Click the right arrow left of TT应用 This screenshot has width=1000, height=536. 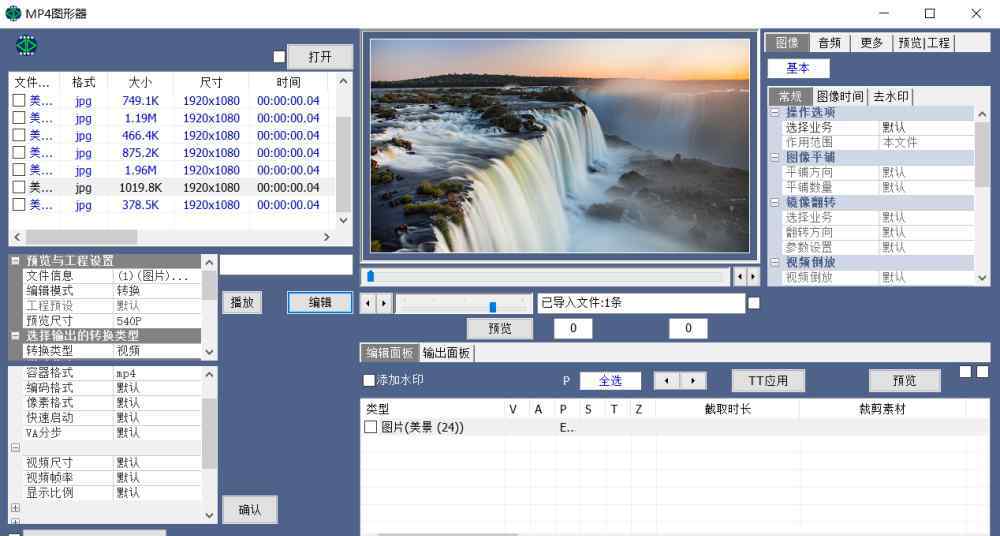pyautogui.click(x=693, y=381)
